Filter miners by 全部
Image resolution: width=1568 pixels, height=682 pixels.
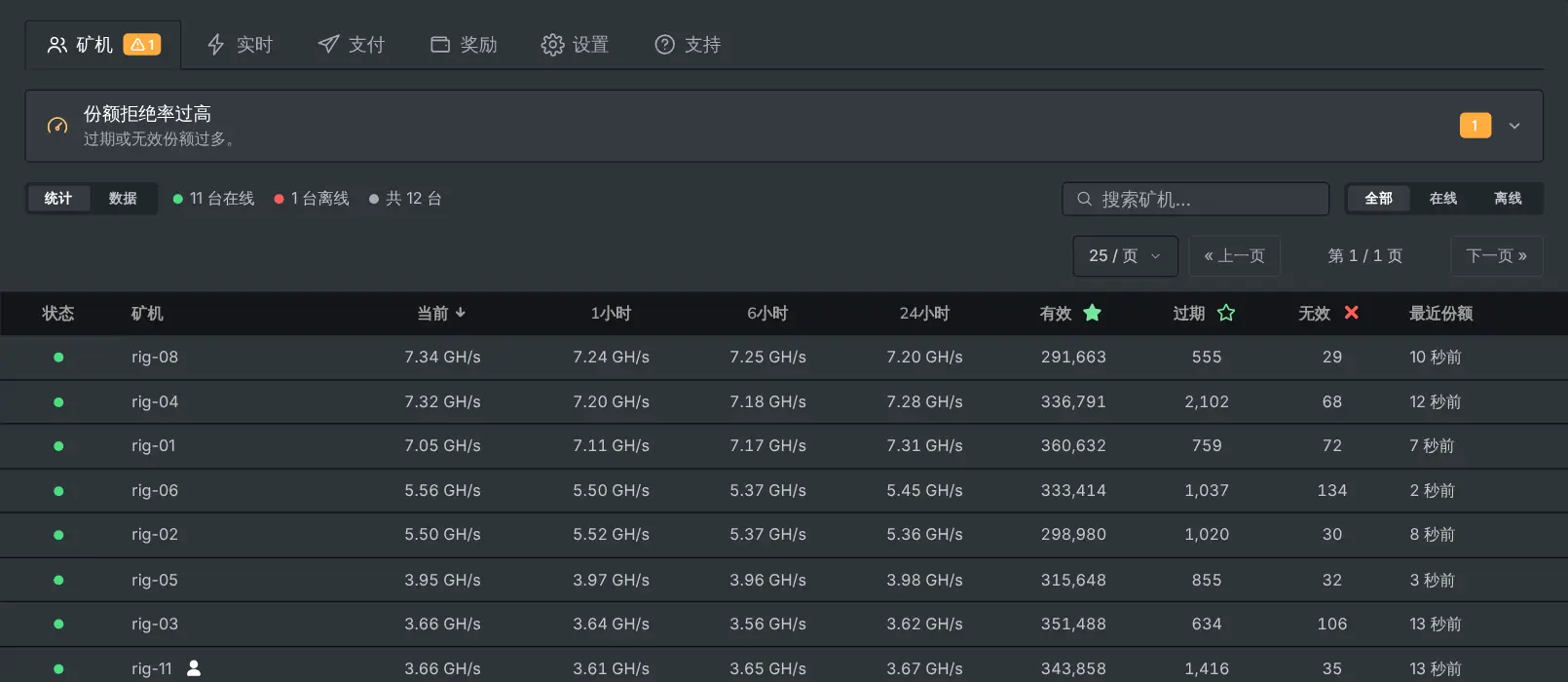tap(1379, 199)
